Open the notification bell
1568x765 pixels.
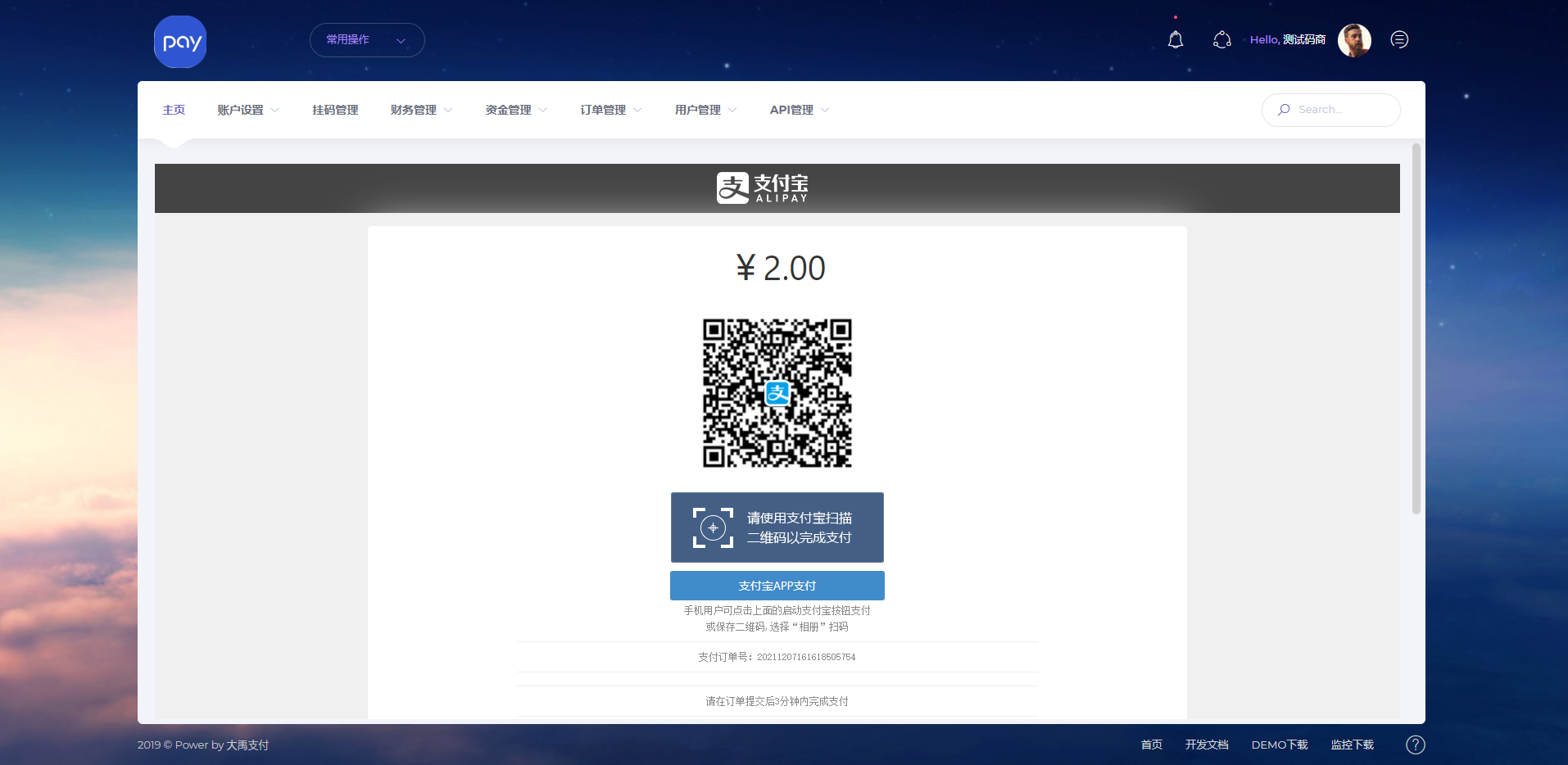[x=1176, y=39]
